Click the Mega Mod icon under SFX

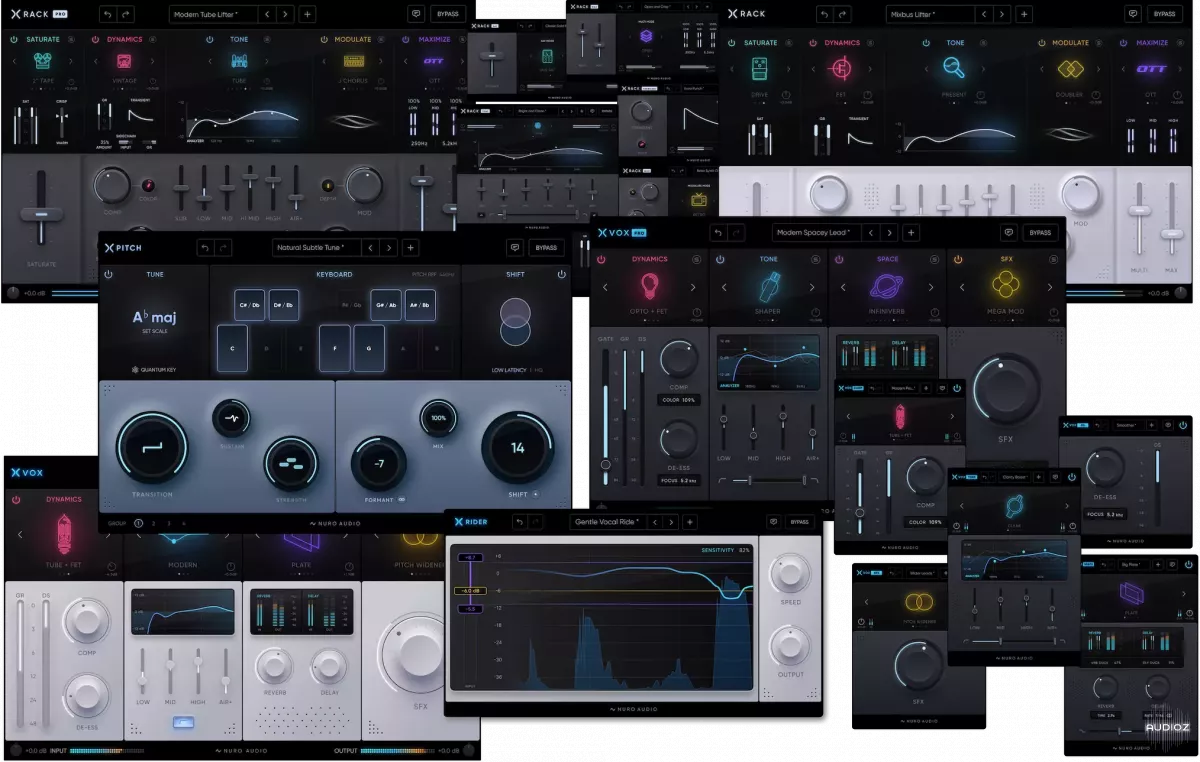click(1006, 286)
